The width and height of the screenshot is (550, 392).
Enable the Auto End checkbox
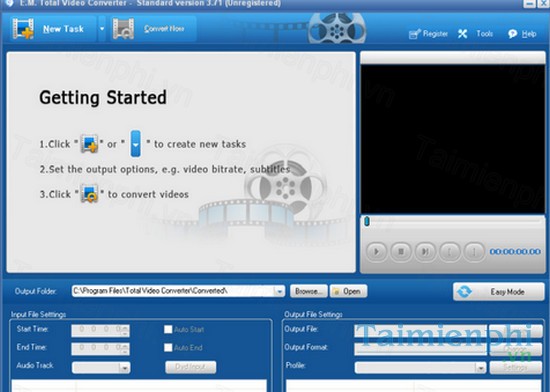(x=168, y=347)
